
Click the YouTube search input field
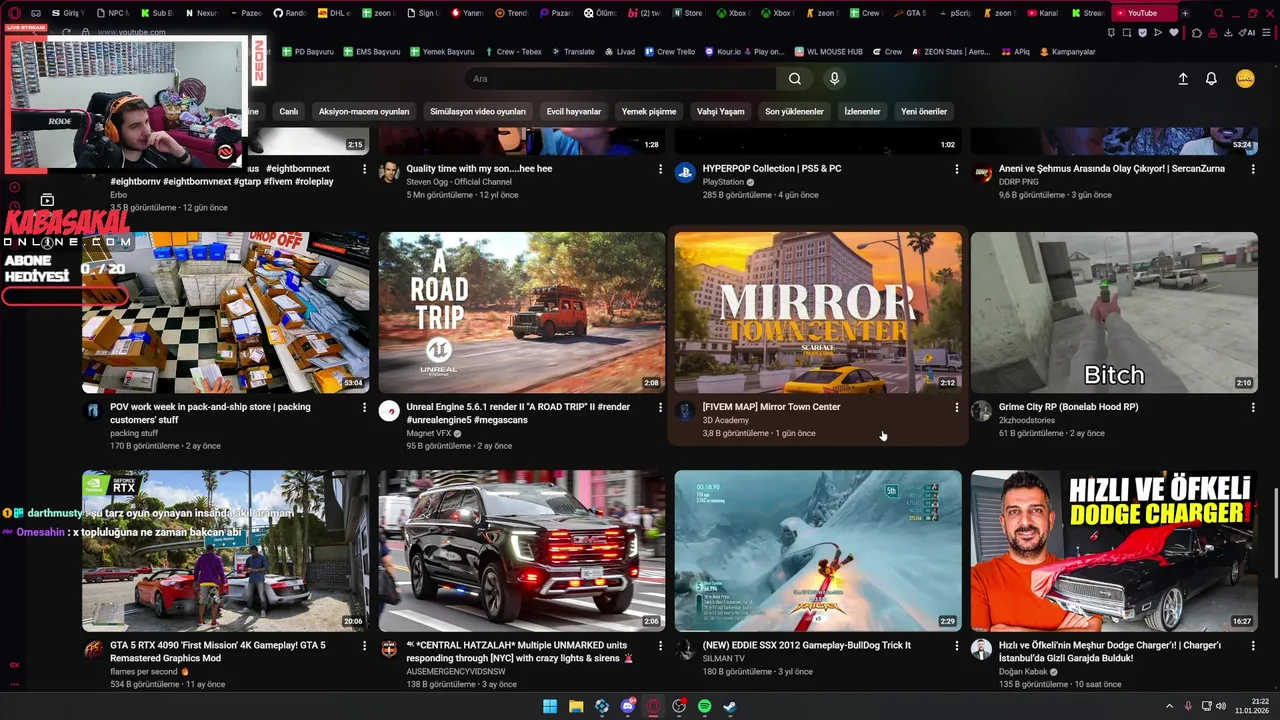(x=620, y=79)
